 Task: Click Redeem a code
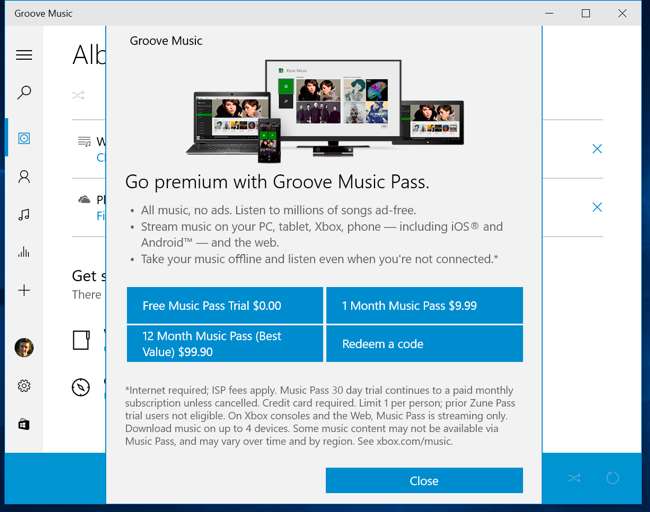[x=424, y=343]
